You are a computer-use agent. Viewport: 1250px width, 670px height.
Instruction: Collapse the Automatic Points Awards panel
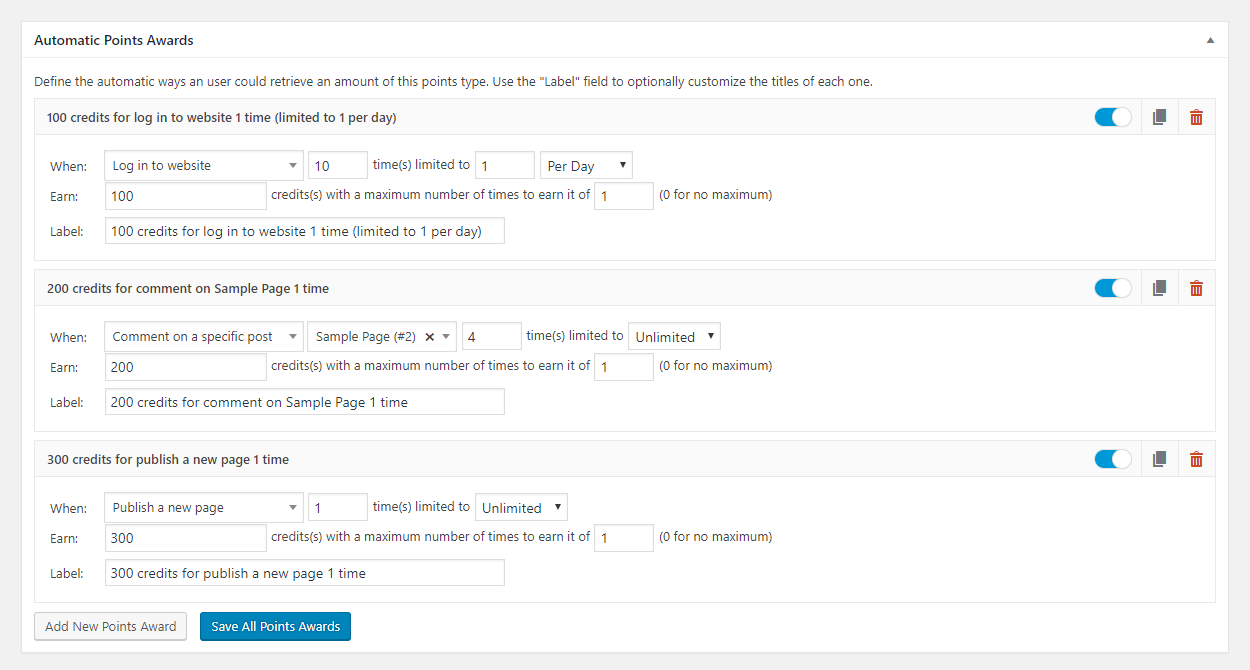(1210, 41)
